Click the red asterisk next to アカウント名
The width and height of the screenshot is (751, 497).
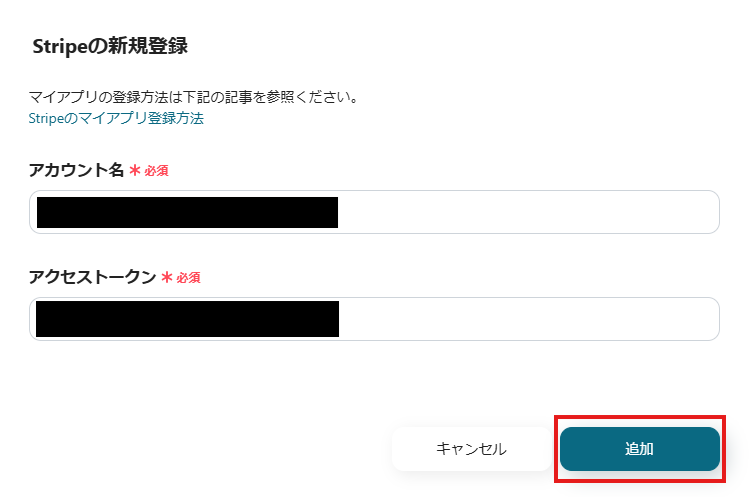134,171
